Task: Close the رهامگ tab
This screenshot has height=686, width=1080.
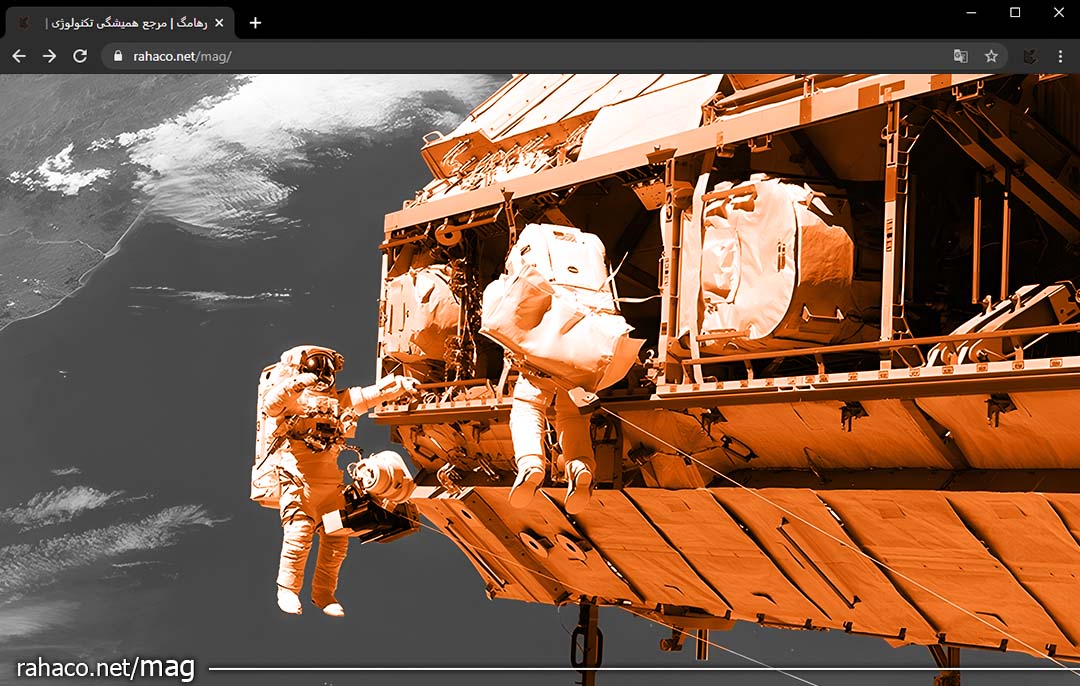Action: point(219,23)
